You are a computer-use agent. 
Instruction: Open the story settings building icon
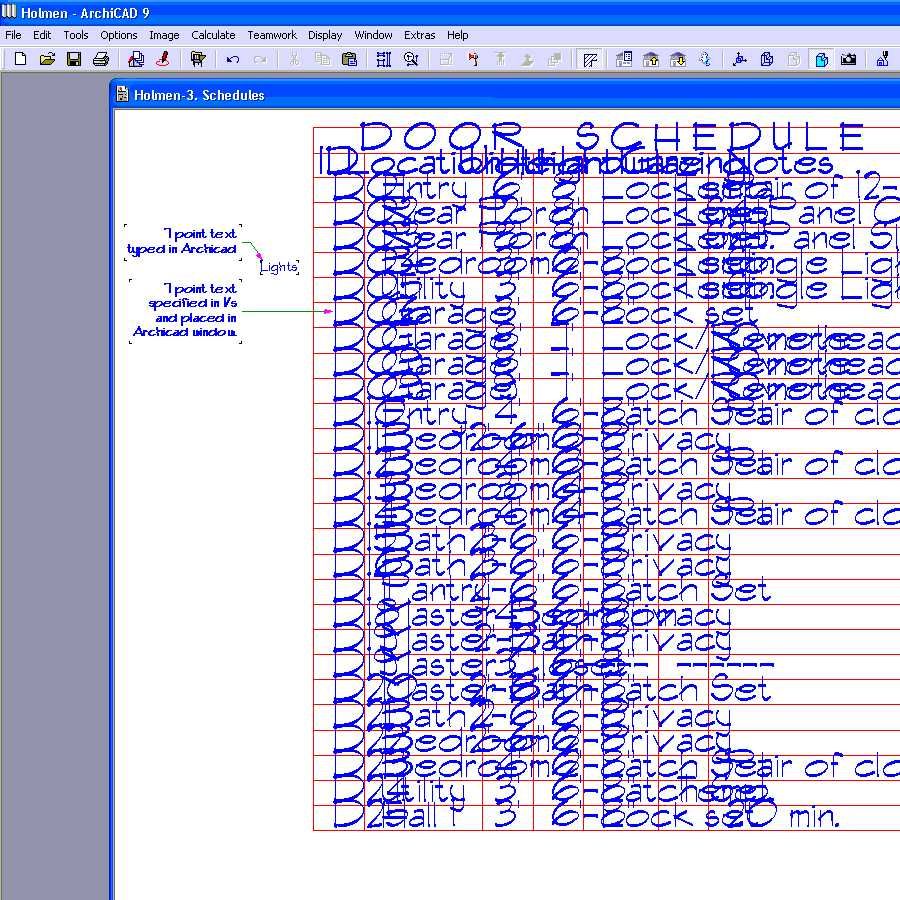coord(624,59)
